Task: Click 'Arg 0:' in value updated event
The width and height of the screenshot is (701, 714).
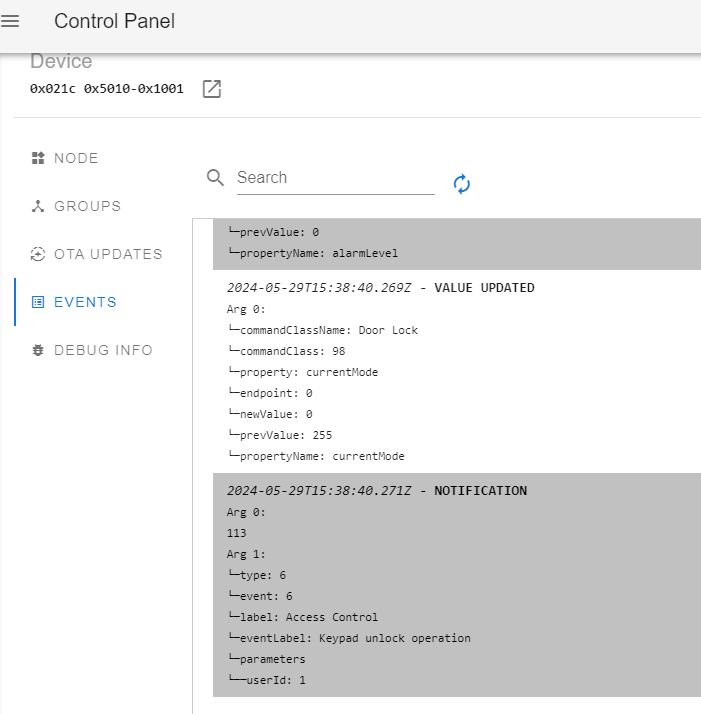Action: tap(246, 309)
